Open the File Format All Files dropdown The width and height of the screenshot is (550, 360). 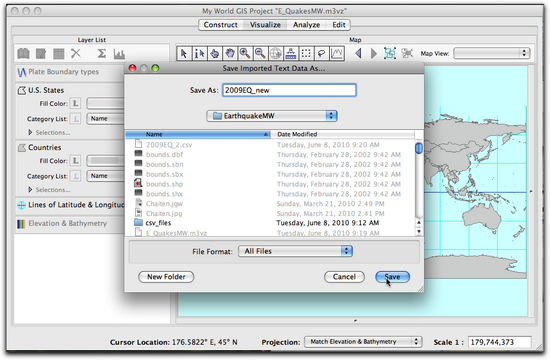(x=295, y=251)
